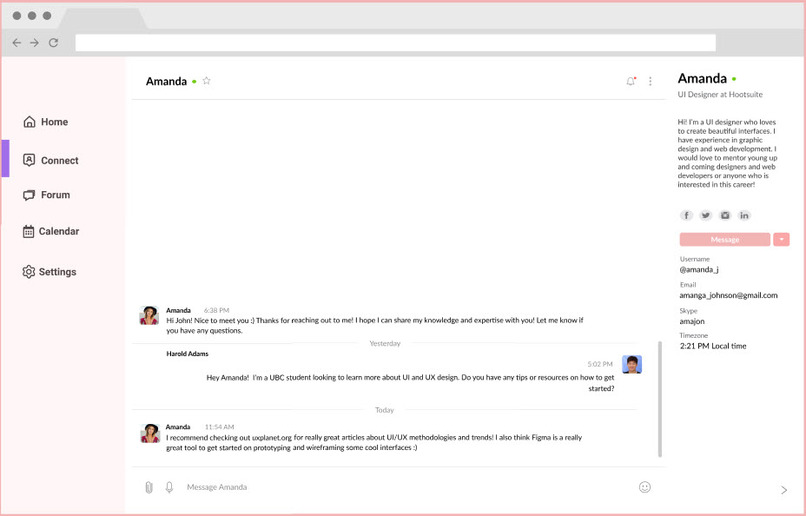This screenshot has height=516, width=806.
Task: Star Amanda as a favorite
Action: click(207, 81)
